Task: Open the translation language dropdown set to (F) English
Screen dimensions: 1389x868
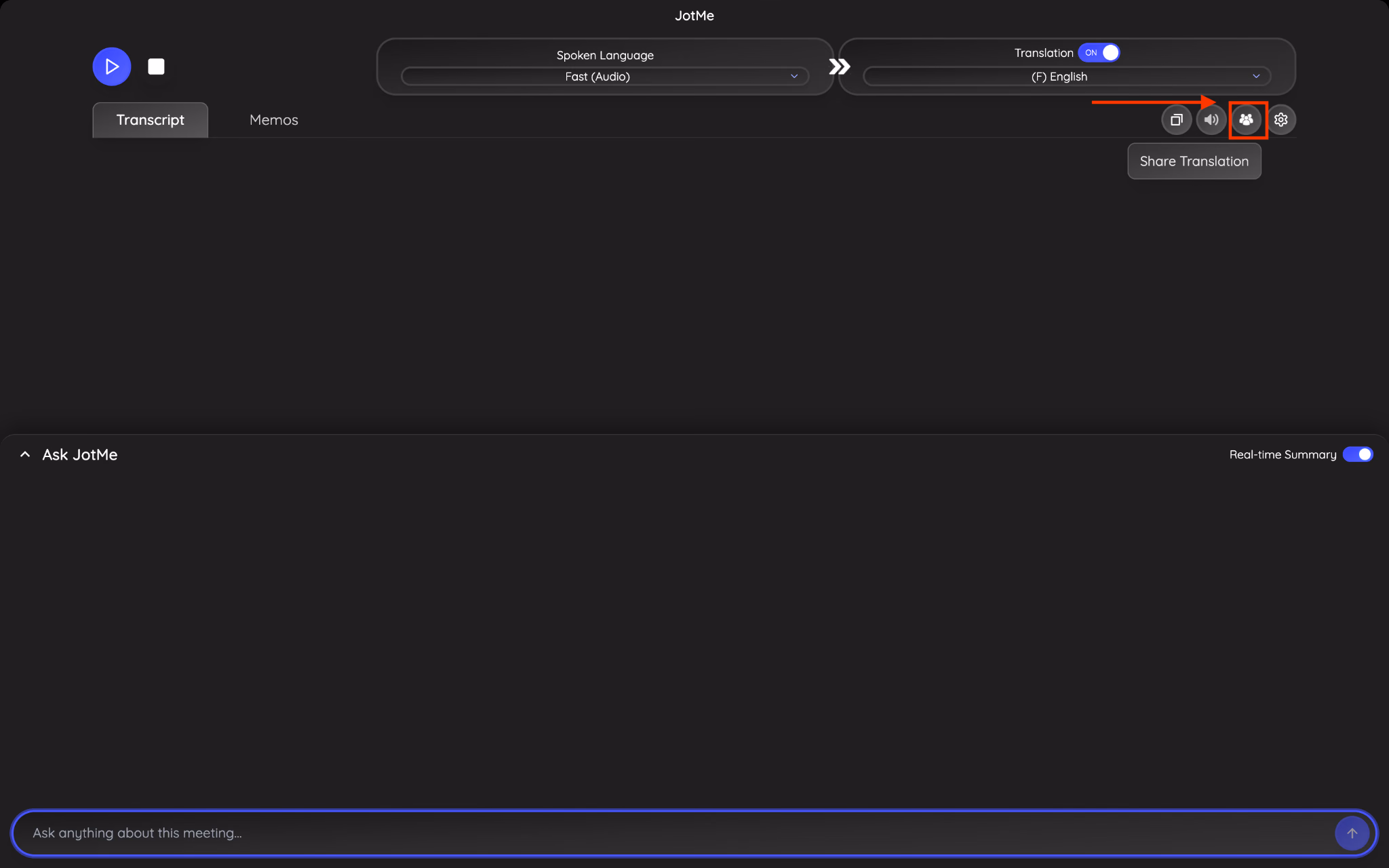Action: click(x=1066, y=77)
